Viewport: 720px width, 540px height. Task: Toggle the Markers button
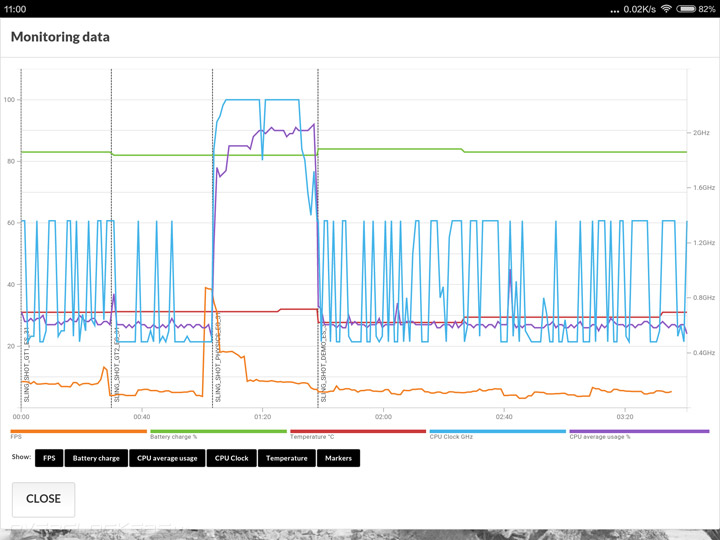[x=338, y=458]
